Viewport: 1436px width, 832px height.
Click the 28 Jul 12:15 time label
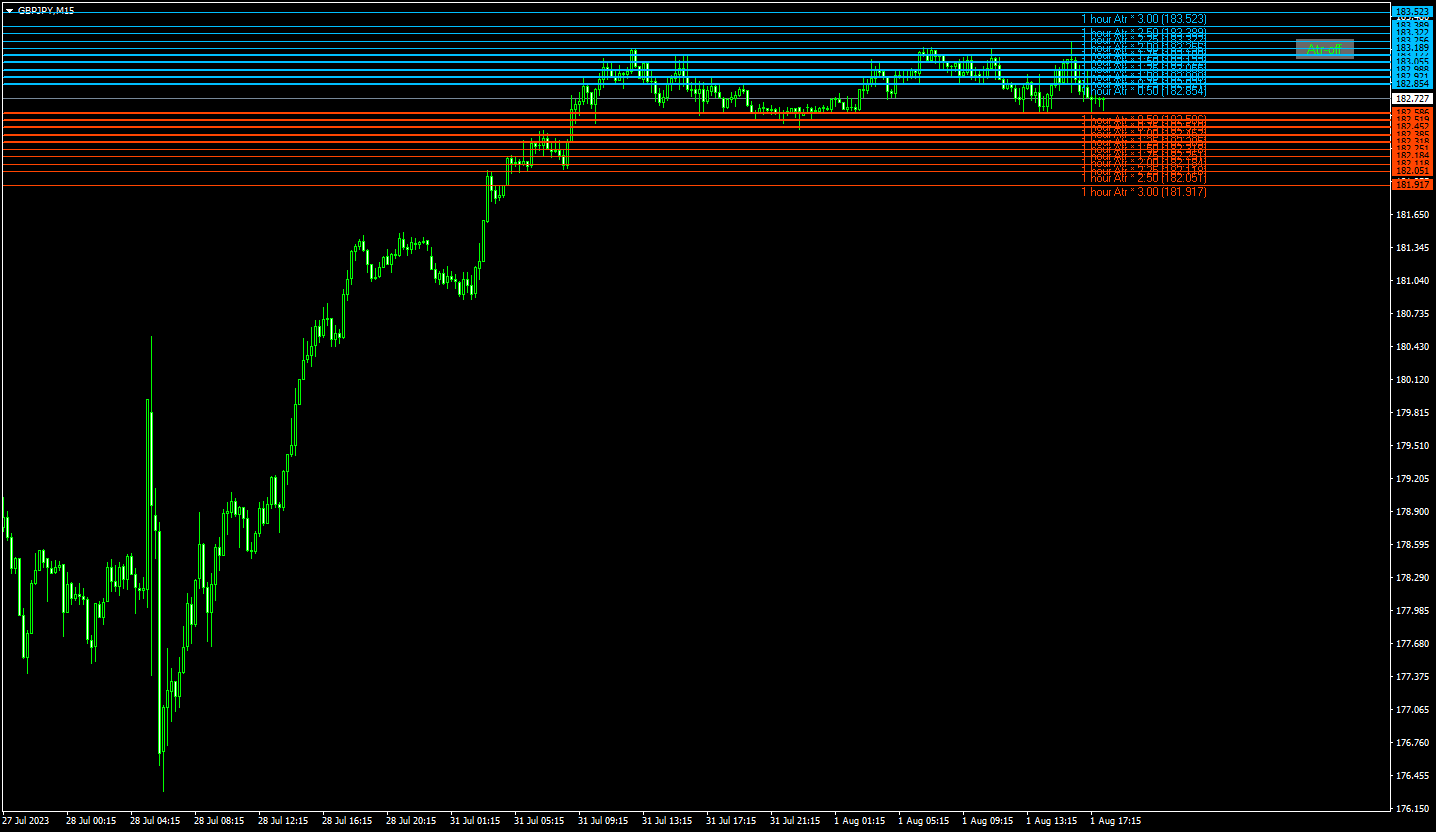click(283, 821)
